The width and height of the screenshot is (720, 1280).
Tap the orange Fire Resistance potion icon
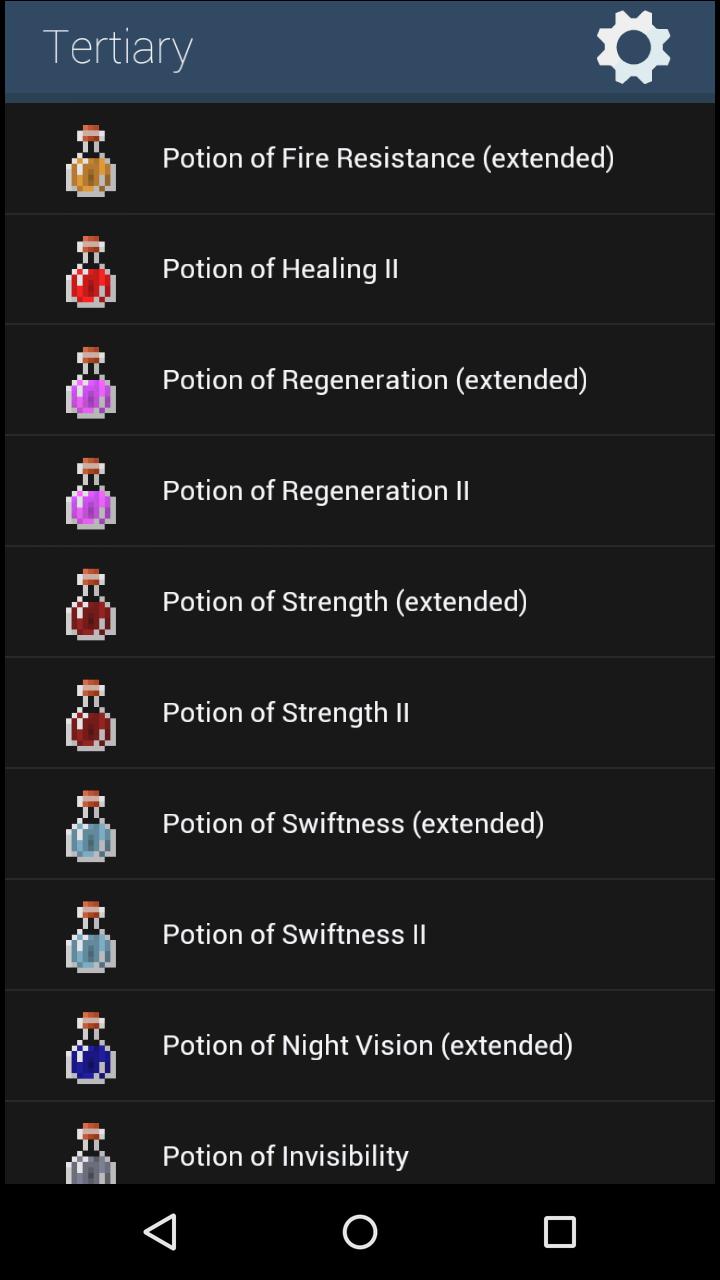(x=91, y=160)
